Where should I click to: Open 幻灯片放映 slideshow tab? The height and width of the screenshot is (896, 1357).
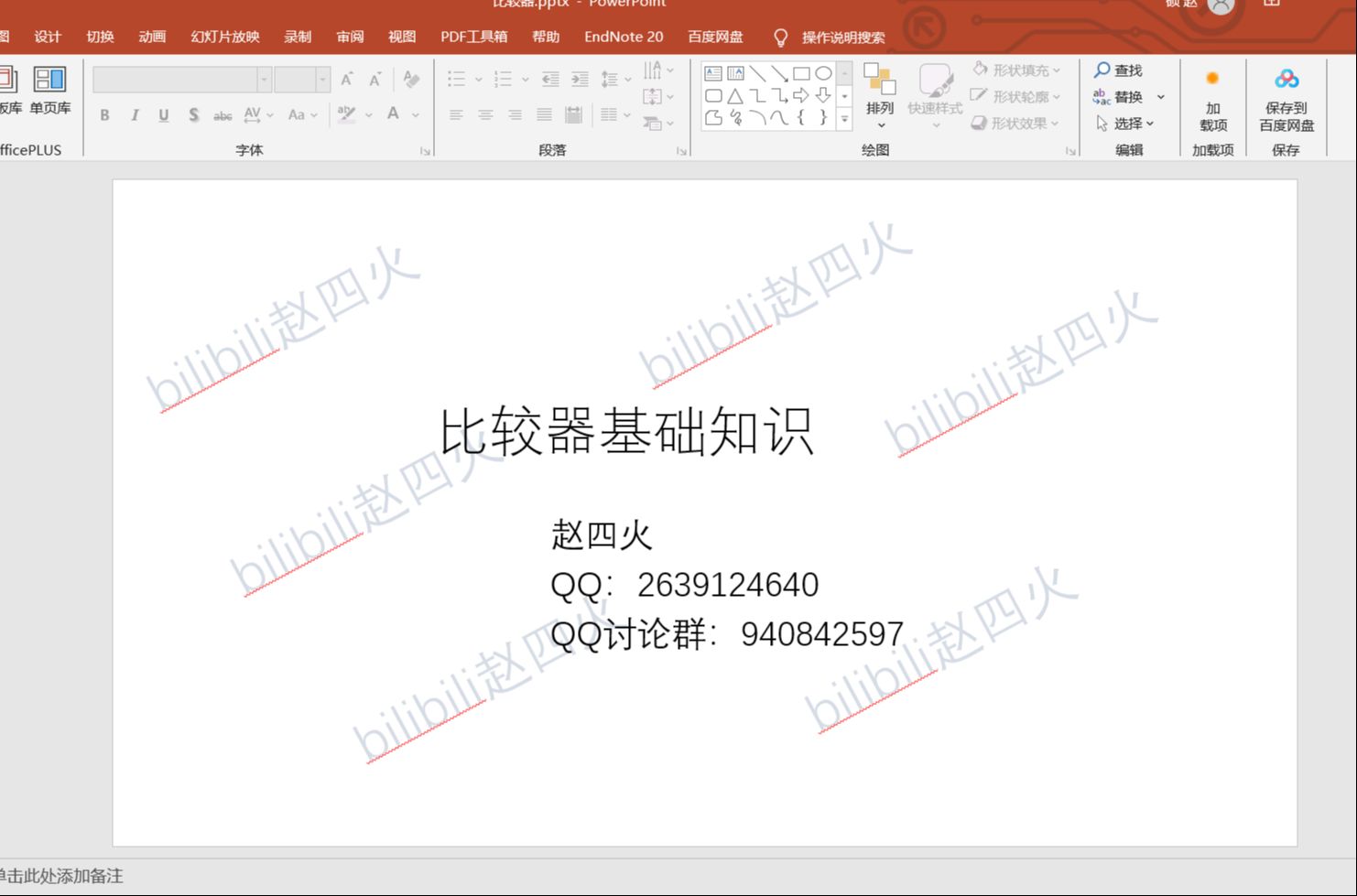225,37
